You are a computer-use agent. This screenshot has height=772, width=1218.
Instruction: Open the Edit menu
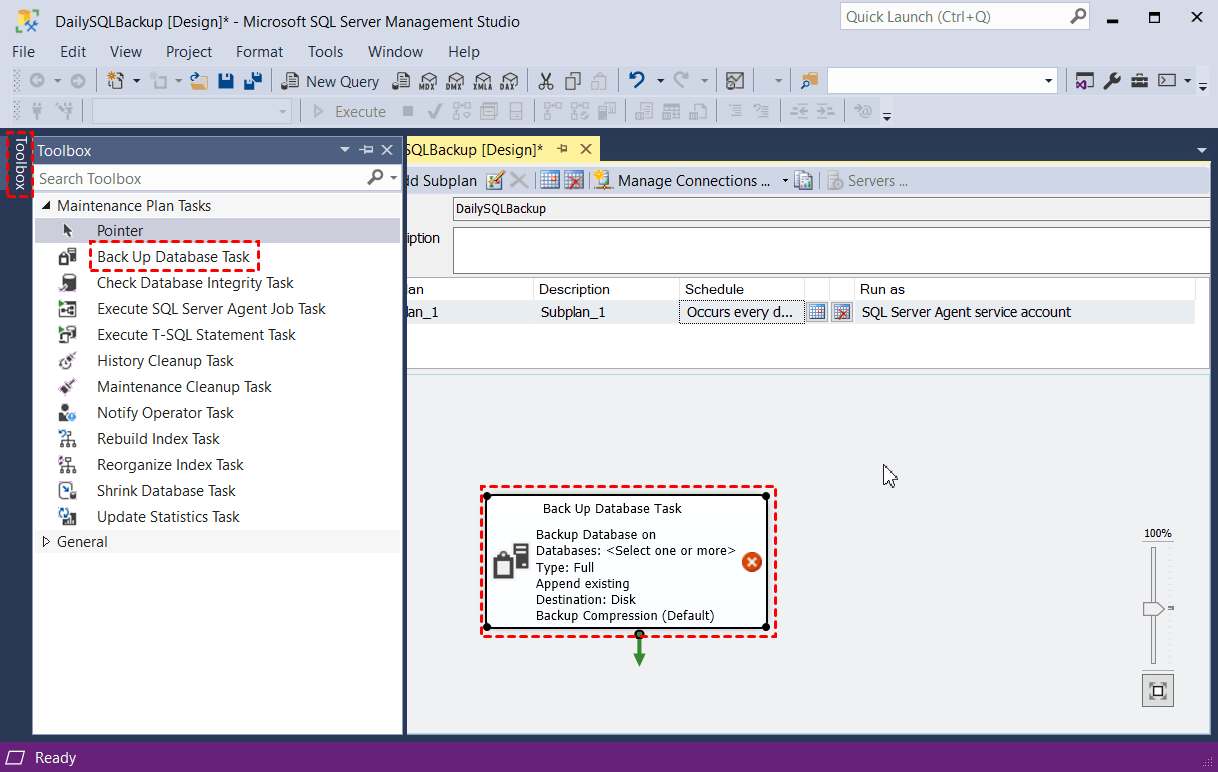point(73,52)
